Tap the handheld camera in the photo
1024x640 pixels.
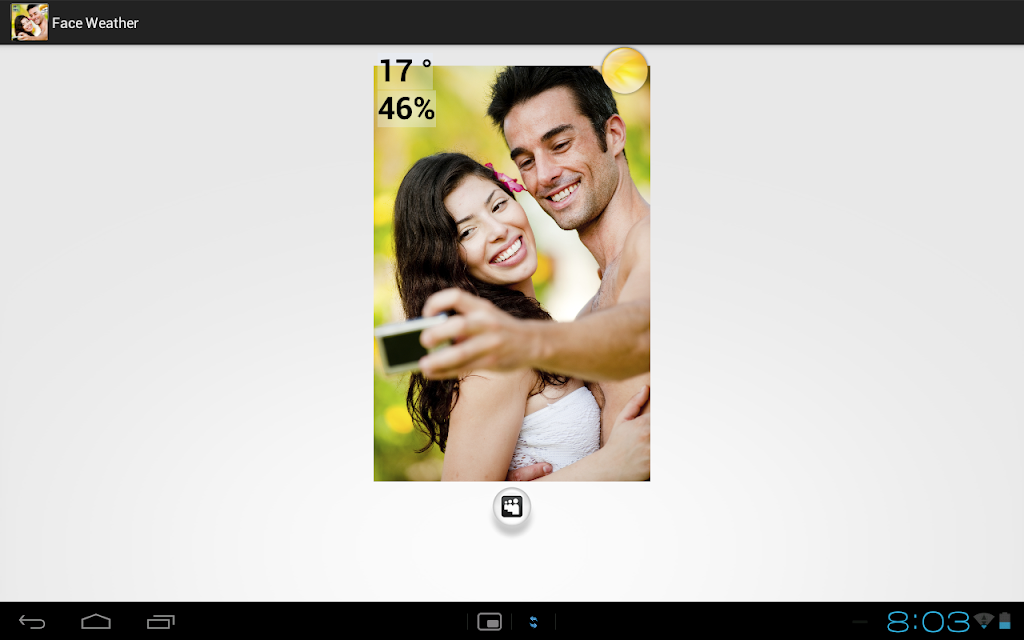[x=405, y=344]
